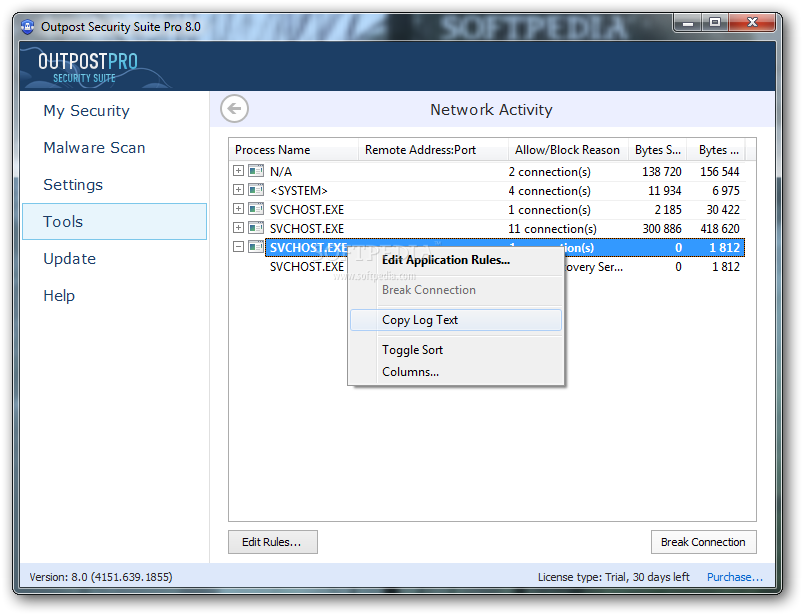Click the process icon beside <SYSTEM>
The width and height of the screenshot is (803, 615).
[256, 189]
